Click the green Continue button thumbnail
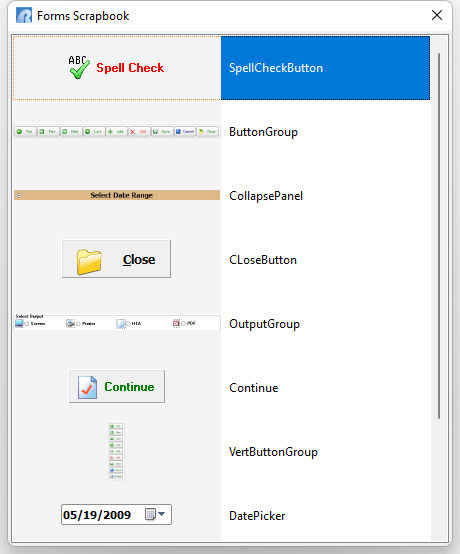Viewport: 460px width, 554px height. click(117, 387)
